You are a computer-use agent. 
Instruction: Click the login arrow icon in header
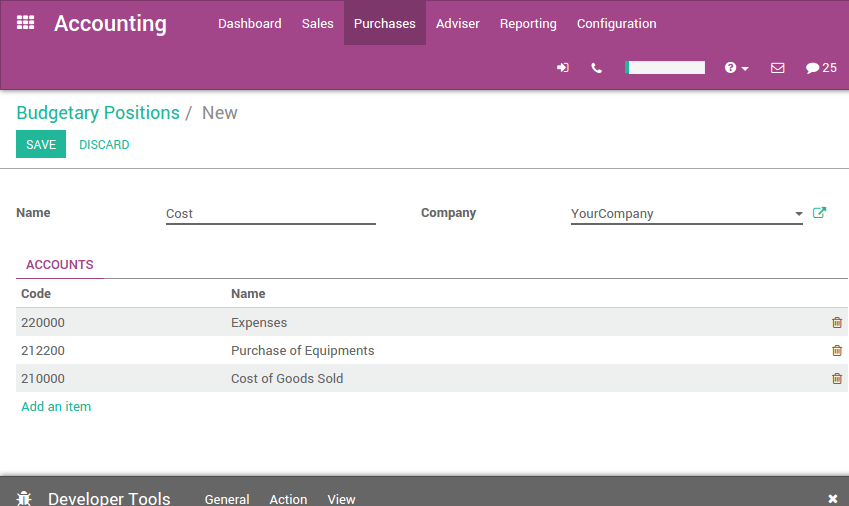click(x=563, y=68)
